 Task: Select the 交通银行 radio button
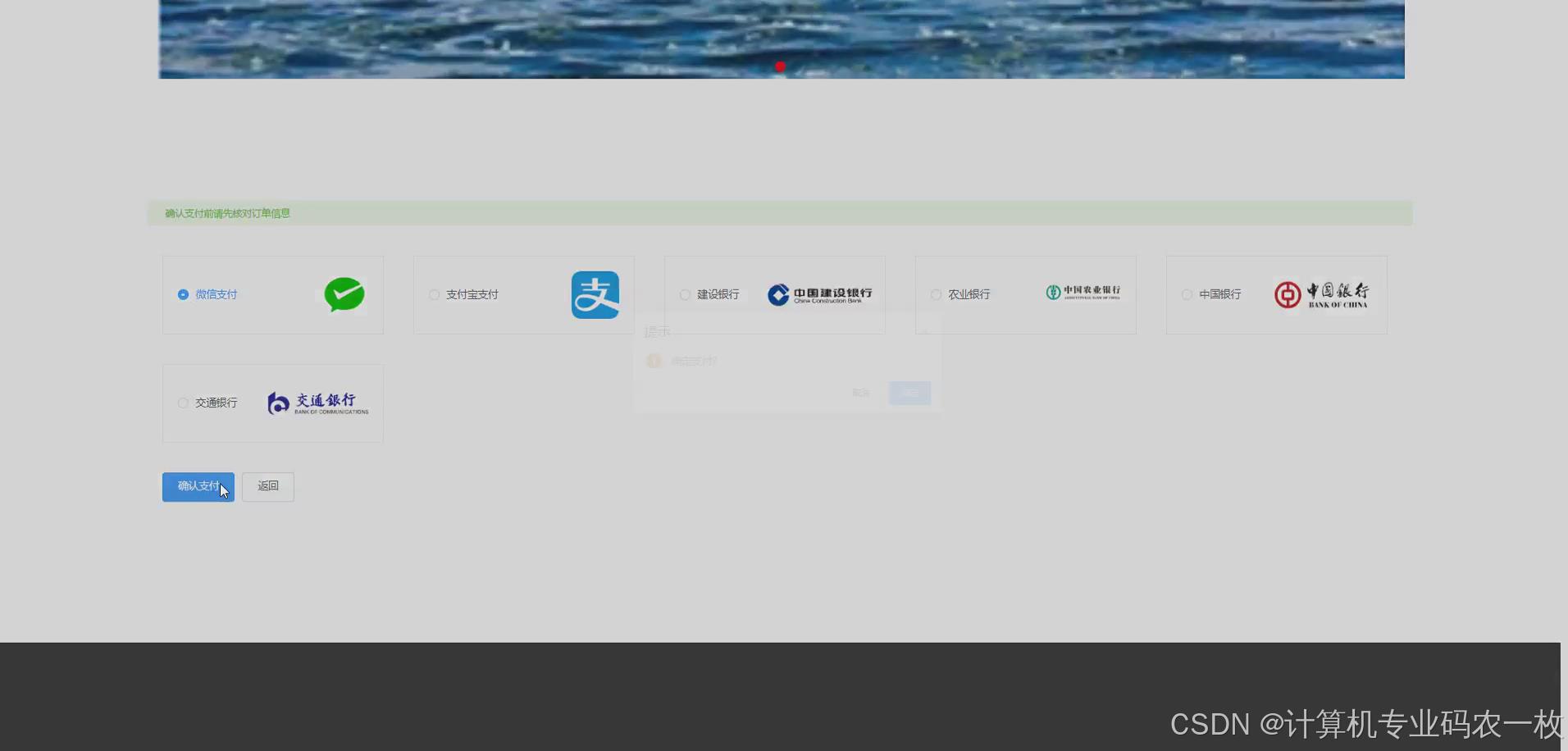coord(183,403)
